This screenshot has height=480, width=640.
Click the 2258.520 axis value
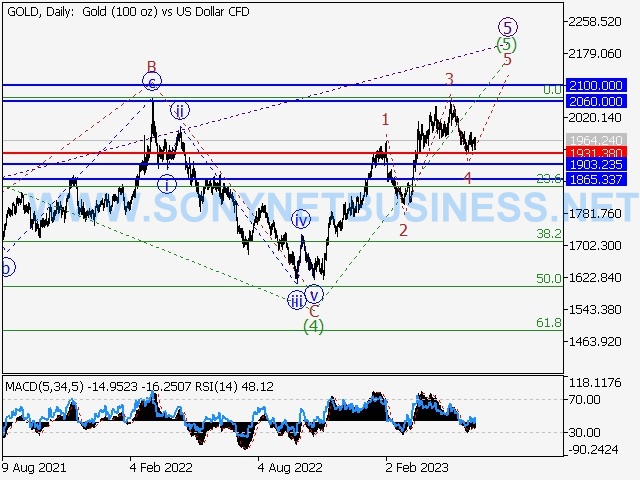595,21
